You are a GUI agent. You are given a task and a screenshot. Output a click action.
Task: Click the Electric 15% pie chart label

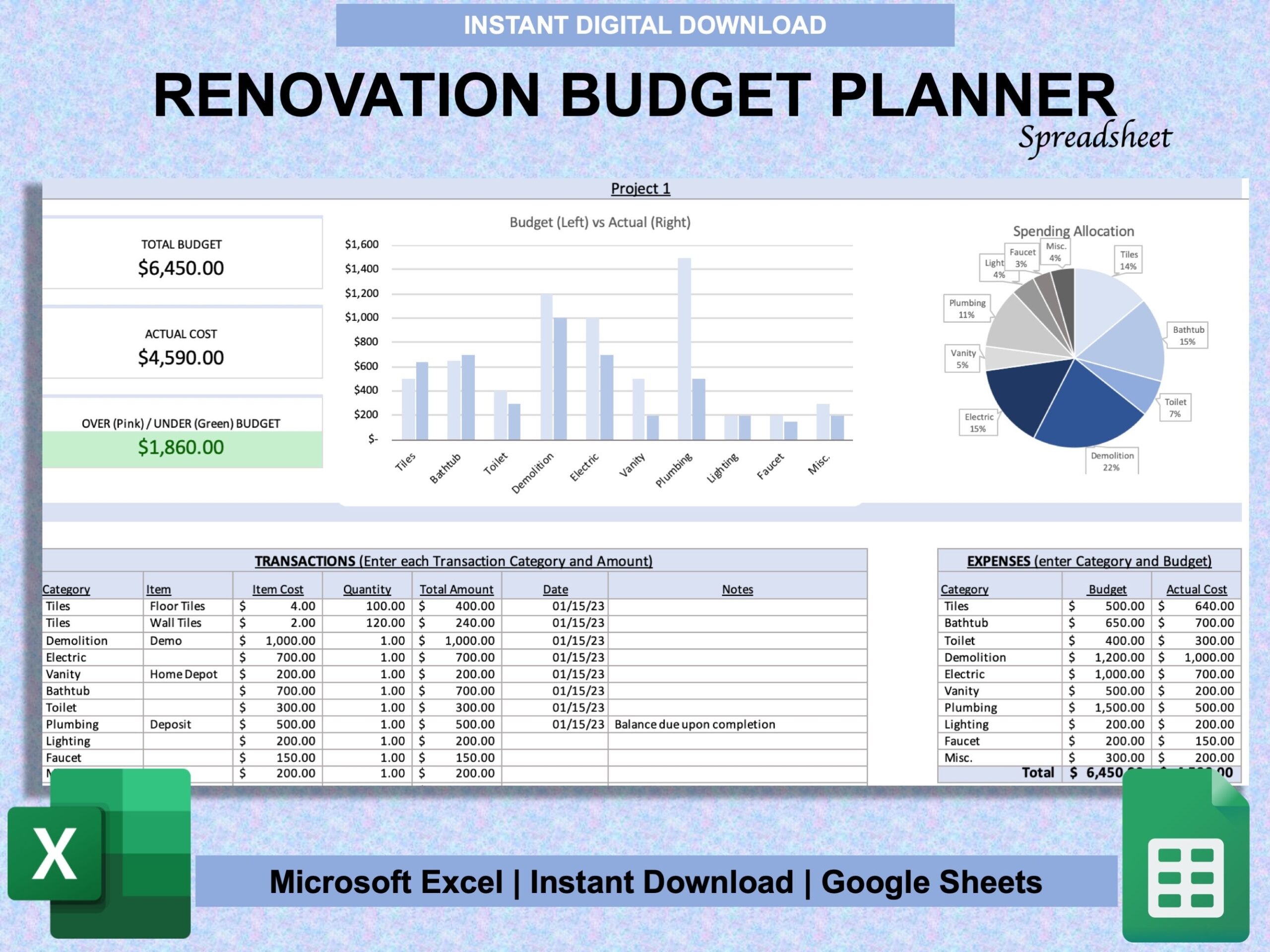pyautogui.click(x=979, y=422)
